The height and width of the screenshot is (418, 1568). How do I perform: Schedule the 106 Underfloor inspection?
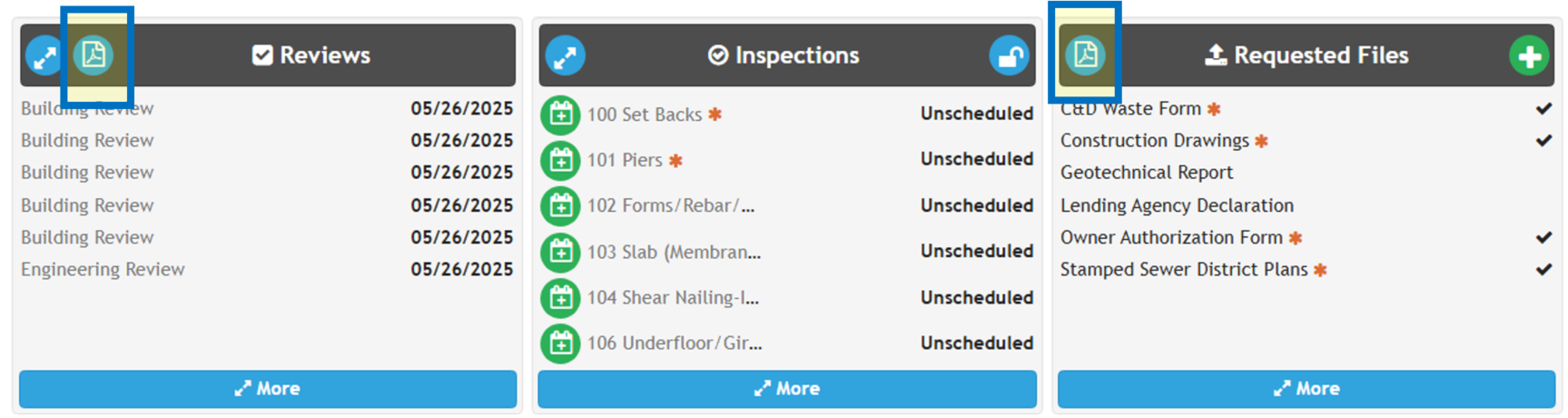[x=560, y=343]
